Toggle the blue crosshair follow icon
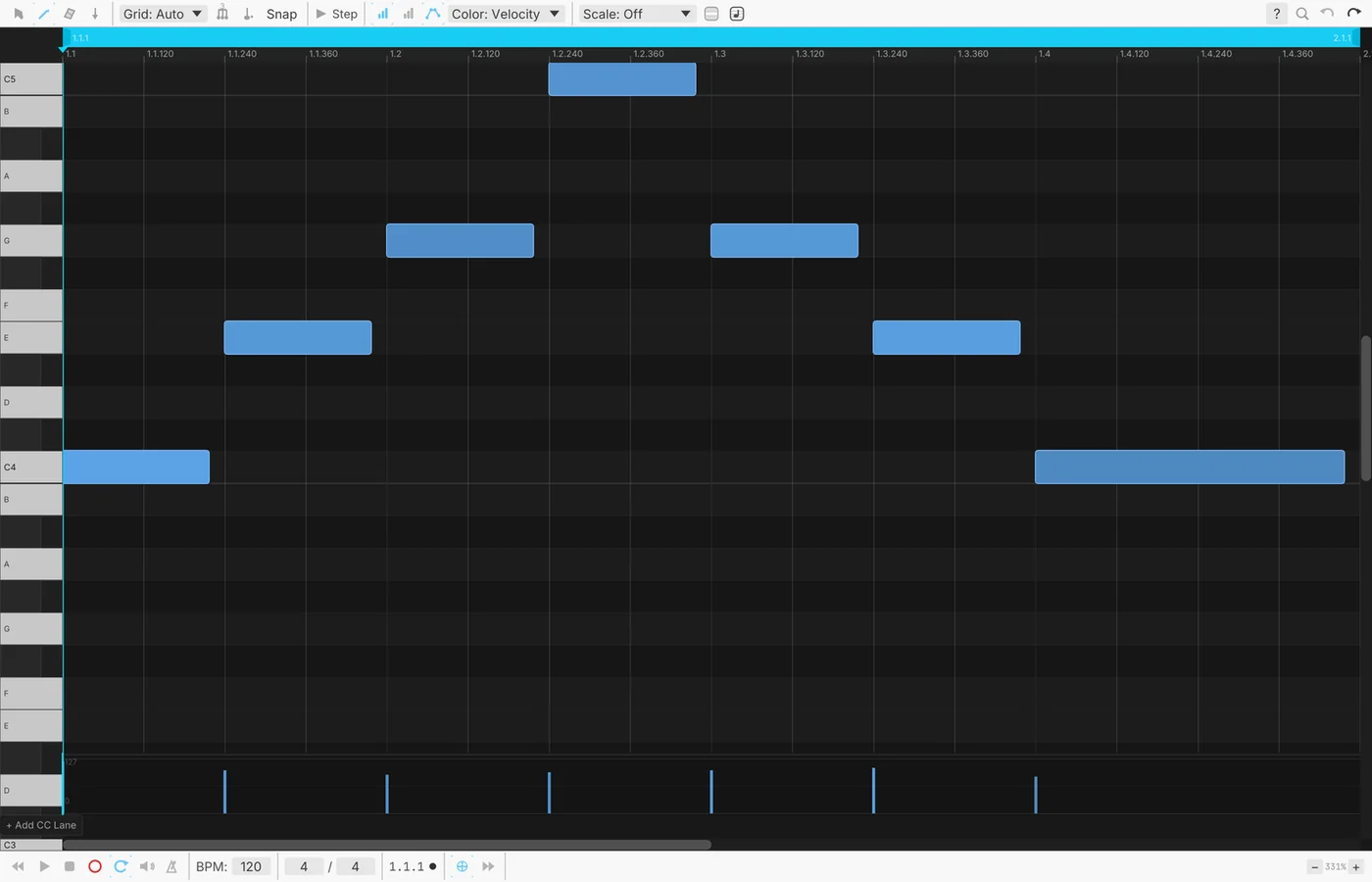 pos(463,866)
